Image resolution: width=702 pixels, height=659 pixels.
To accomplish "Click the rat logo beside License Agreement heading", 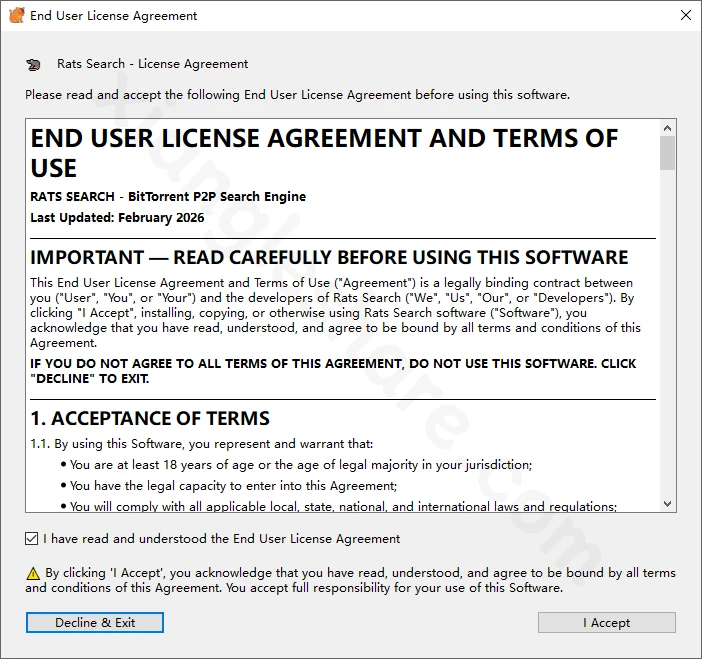I will pyautogui.click(x=33, y=64).
